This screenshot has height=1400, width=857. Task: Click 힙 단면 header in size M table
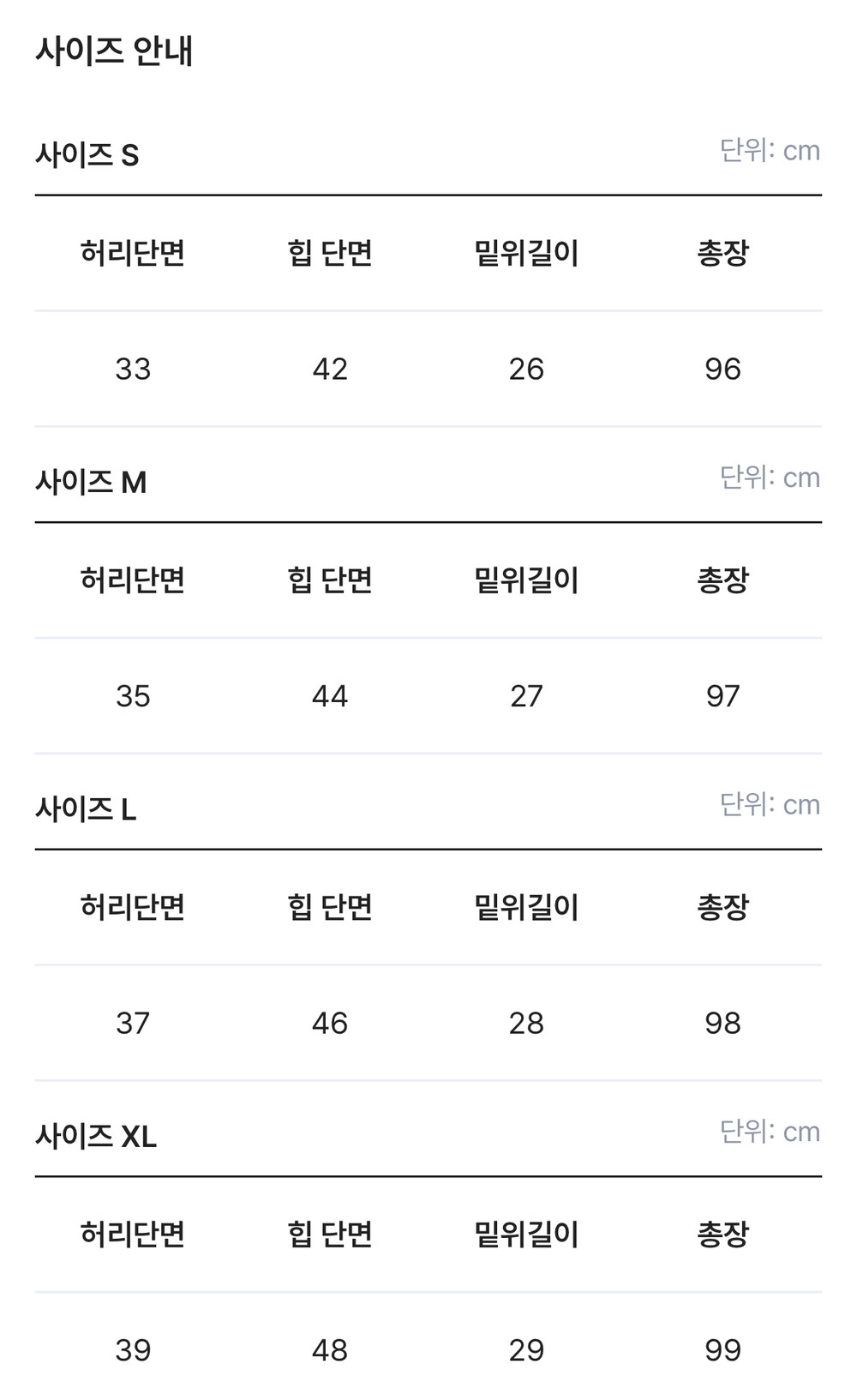(330, 580)
